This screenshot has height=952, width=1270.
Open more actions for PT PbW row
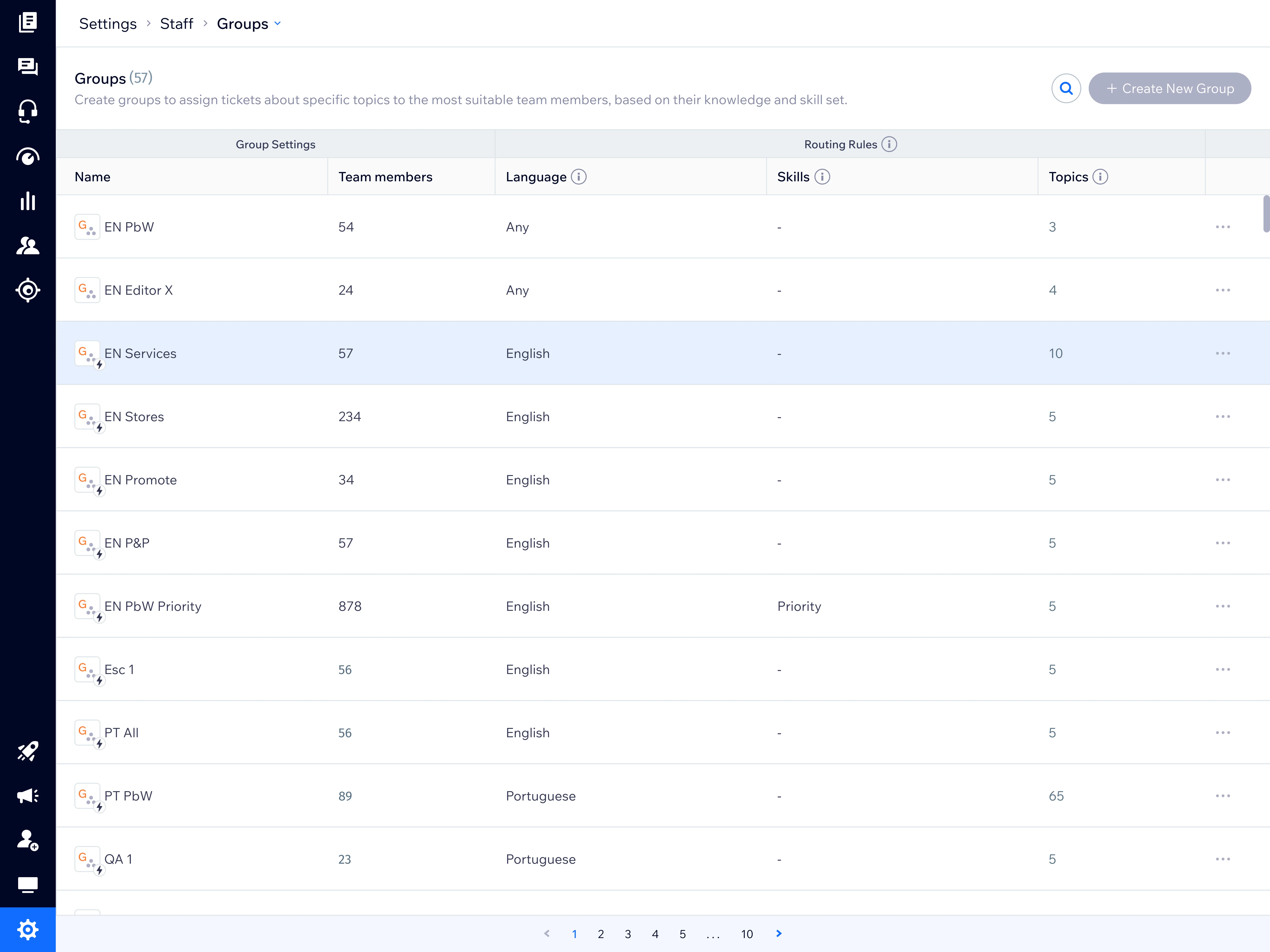point(1223,796)
